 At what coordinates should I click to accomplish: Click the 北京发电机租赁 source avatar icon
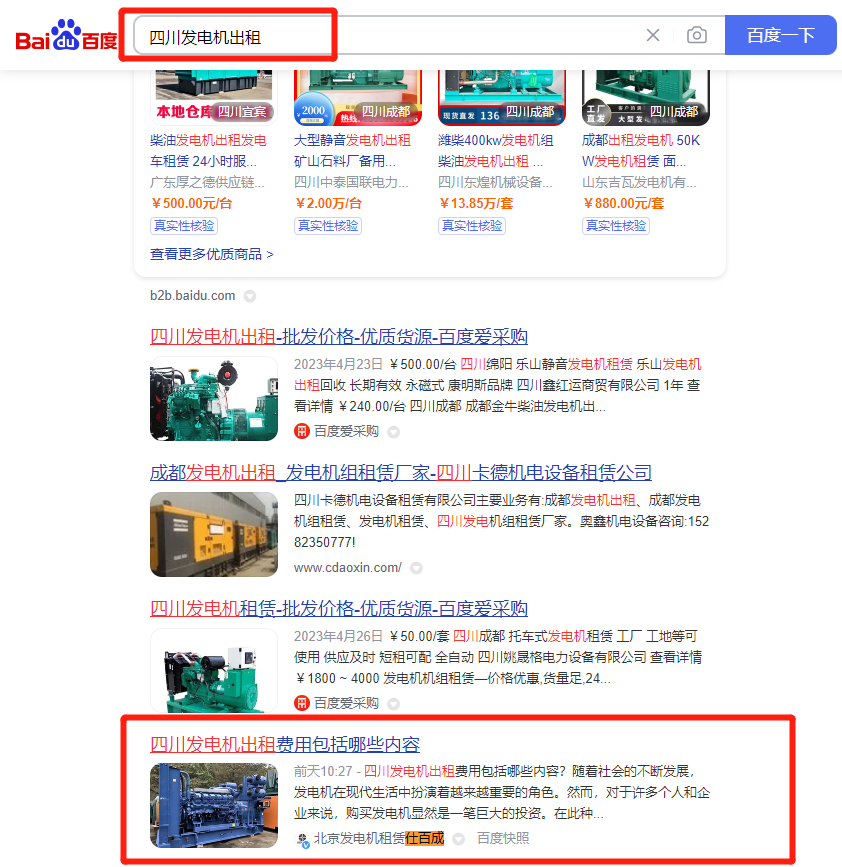[x=302, y=839]
